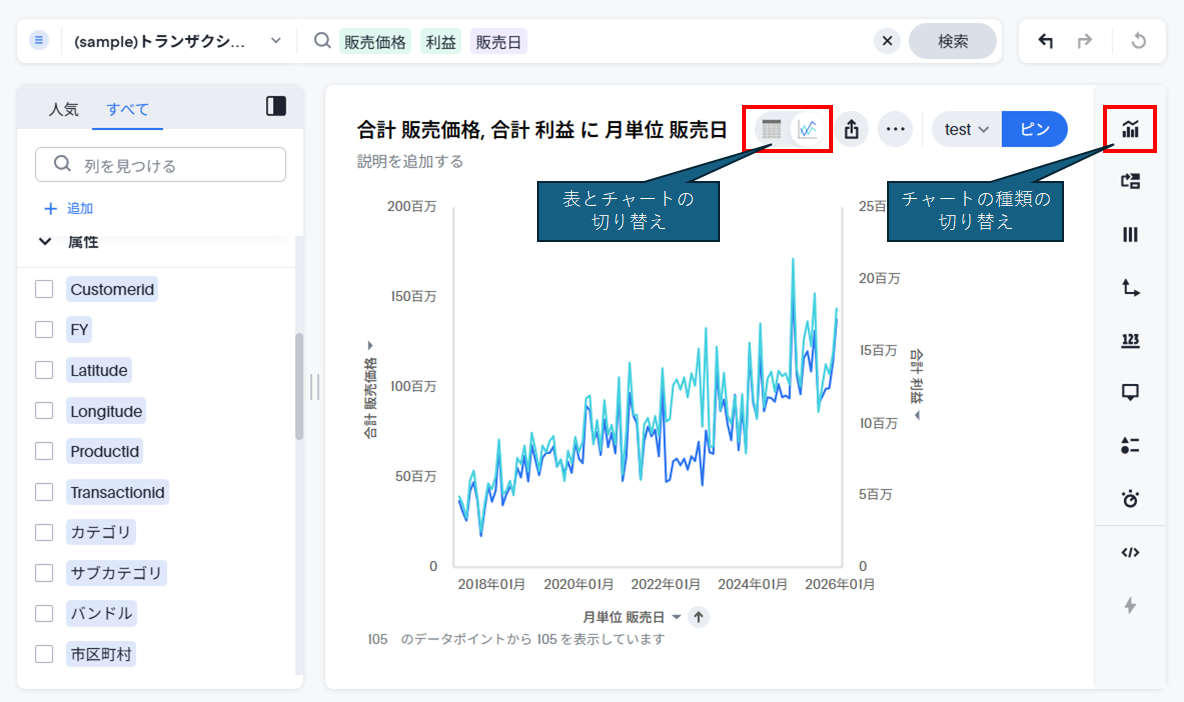The image size is (1184, 702).
Task: Open the 123 number formatting icon
Action: tap(1130, 340)
